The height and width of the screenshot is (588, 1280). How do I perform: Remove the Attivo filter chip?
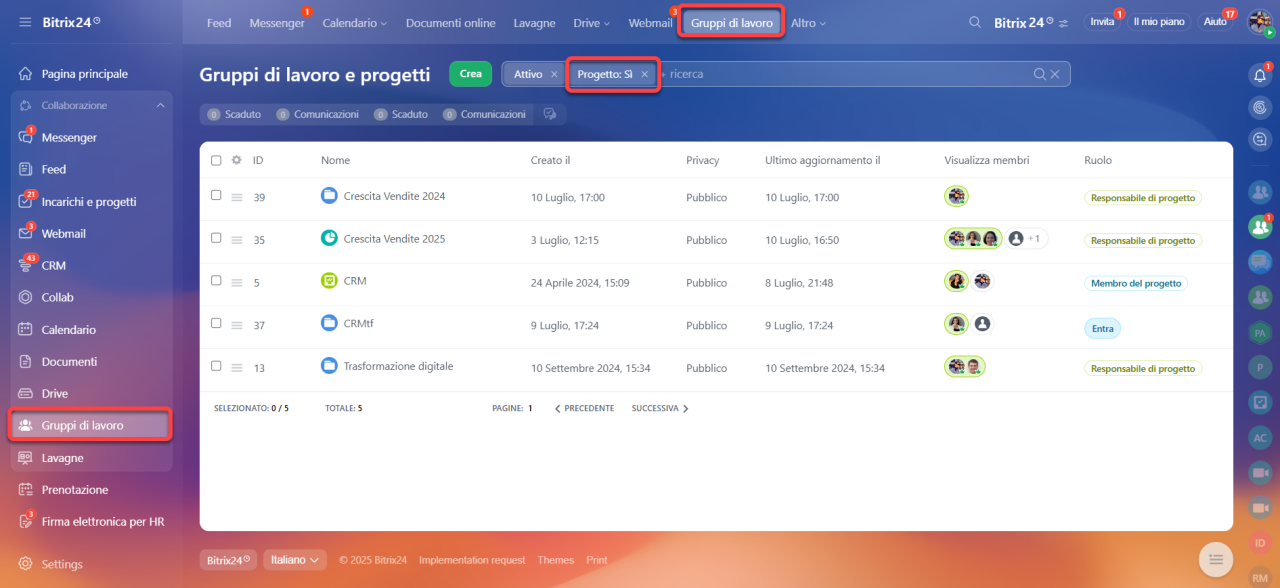pyautogui.click(x=554, y=75)
